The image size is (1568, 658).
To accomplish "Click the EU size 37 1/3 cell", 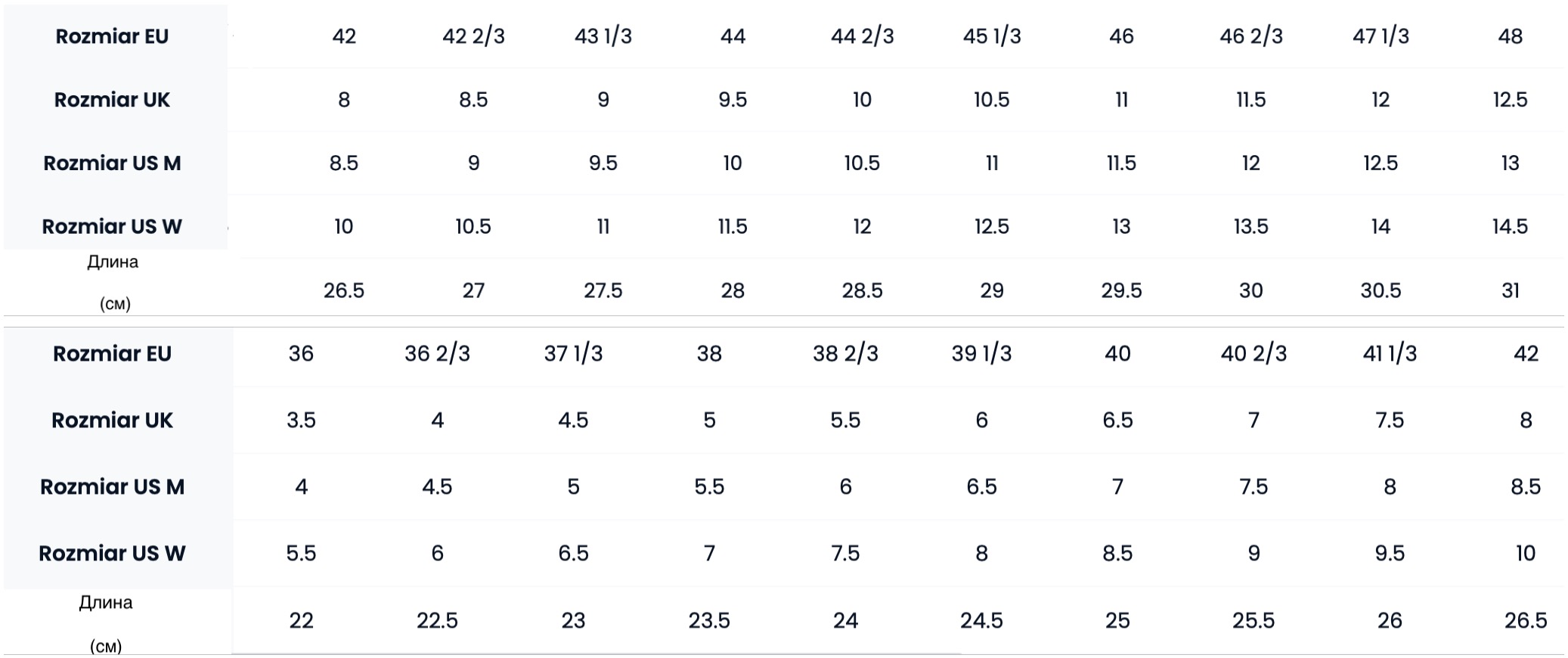I will tap(573, 353).
